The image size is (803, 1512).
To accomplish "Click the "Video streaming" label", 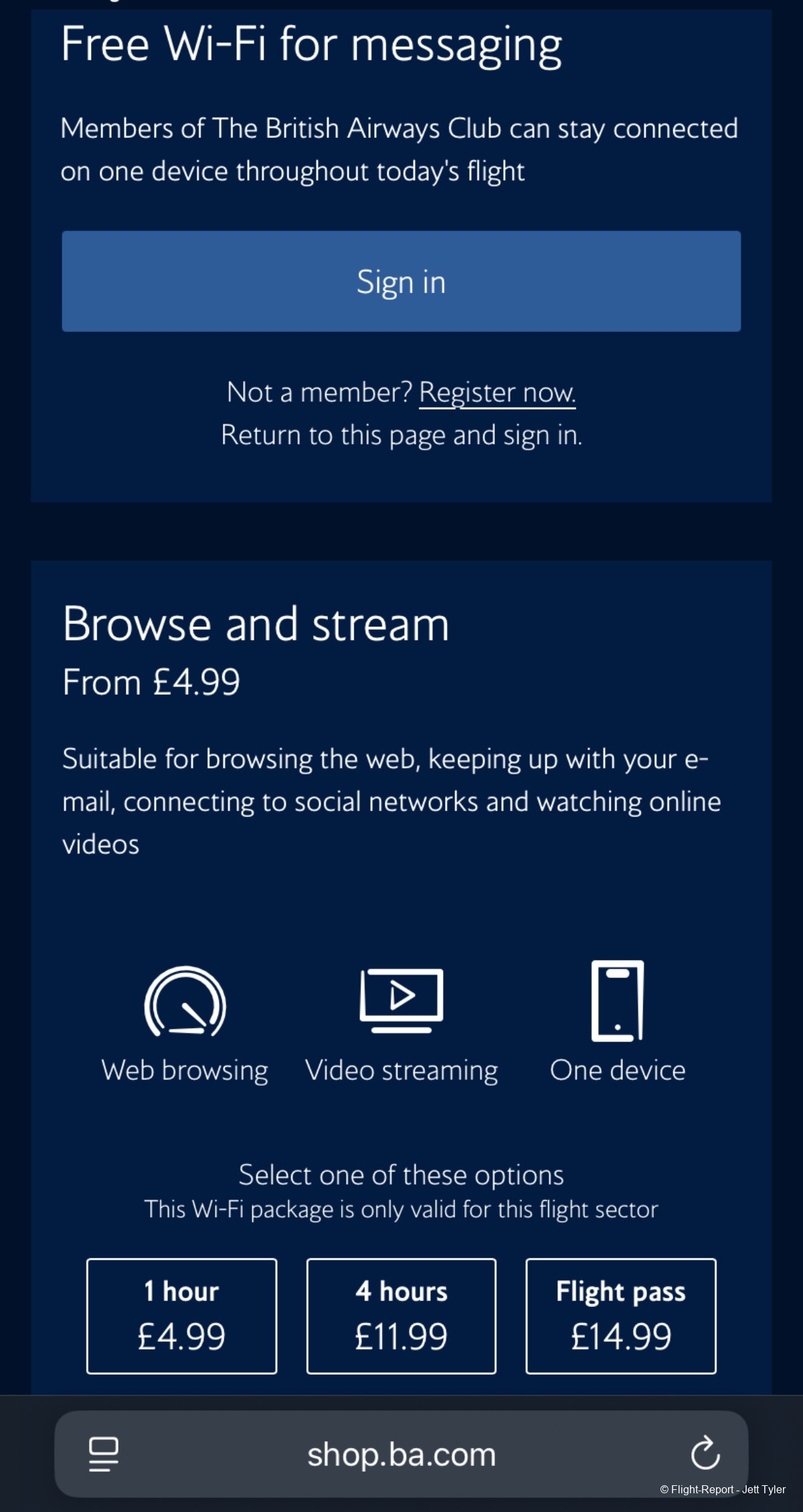I will click(401, 1070).
